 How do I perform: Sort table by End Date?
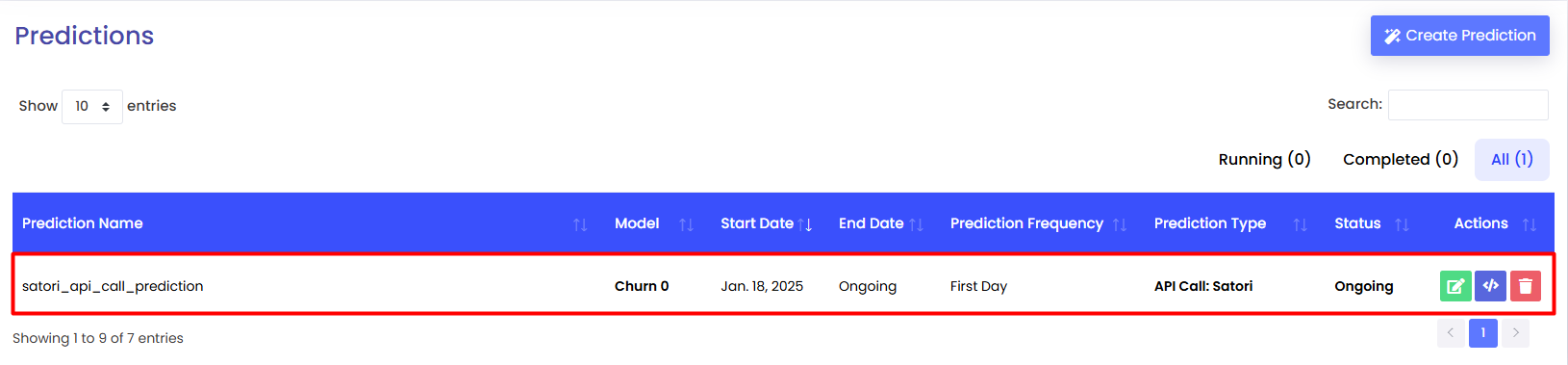point(916,224)
